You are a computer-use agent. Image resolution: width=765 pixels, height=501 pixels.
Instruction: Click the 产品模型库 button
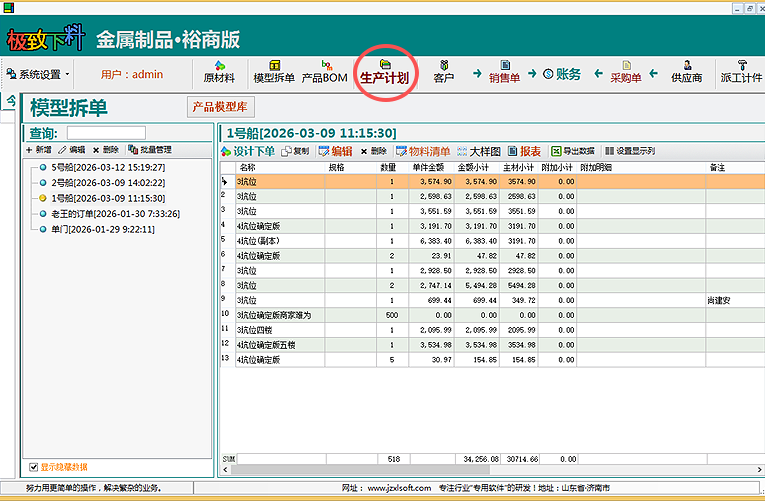pyautogui.click(x=221, y=107)
